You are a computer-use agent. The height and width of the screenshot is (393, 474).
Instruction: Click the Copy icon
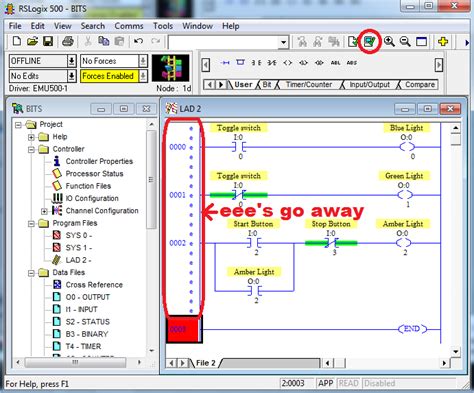[104, 41]
